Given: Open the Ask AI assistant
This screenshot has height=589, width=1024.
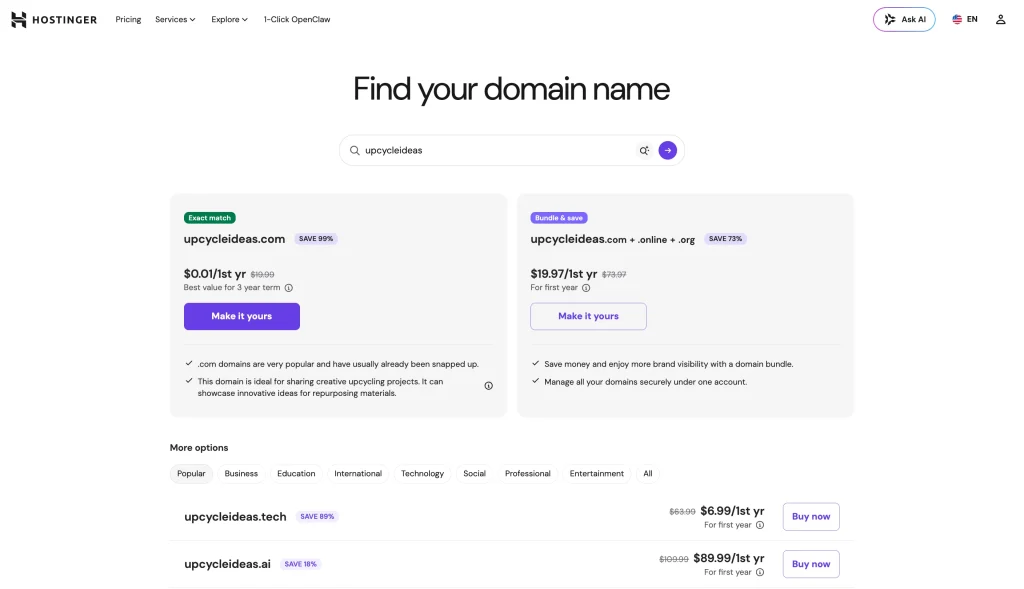Looking at the screenshot, I should point(904,20).
